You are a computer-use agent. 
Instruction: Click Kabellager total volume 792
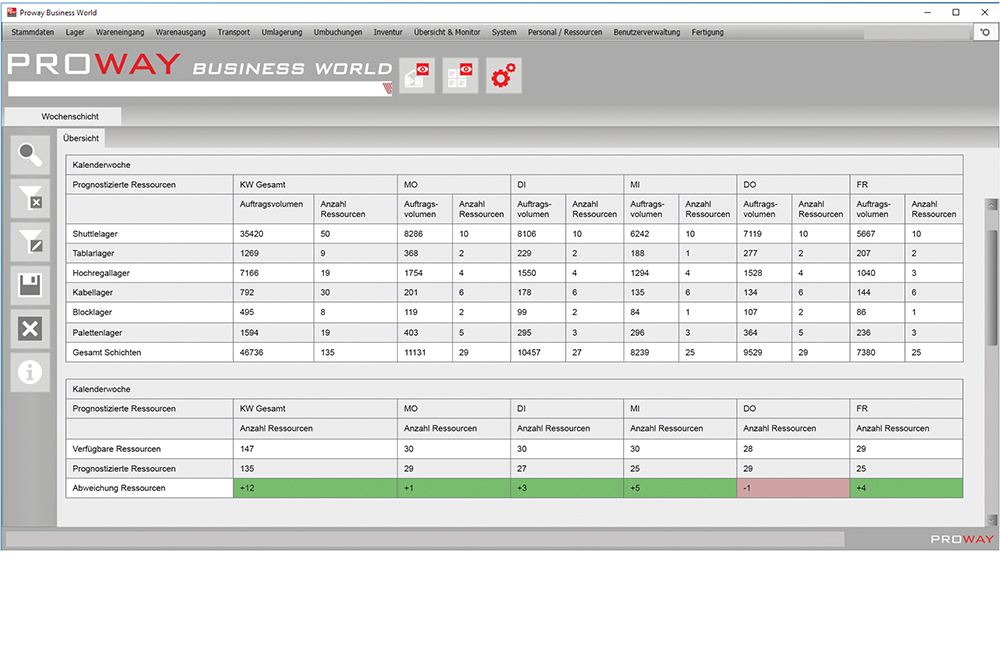pyautogui.click(x=247, y=293)
